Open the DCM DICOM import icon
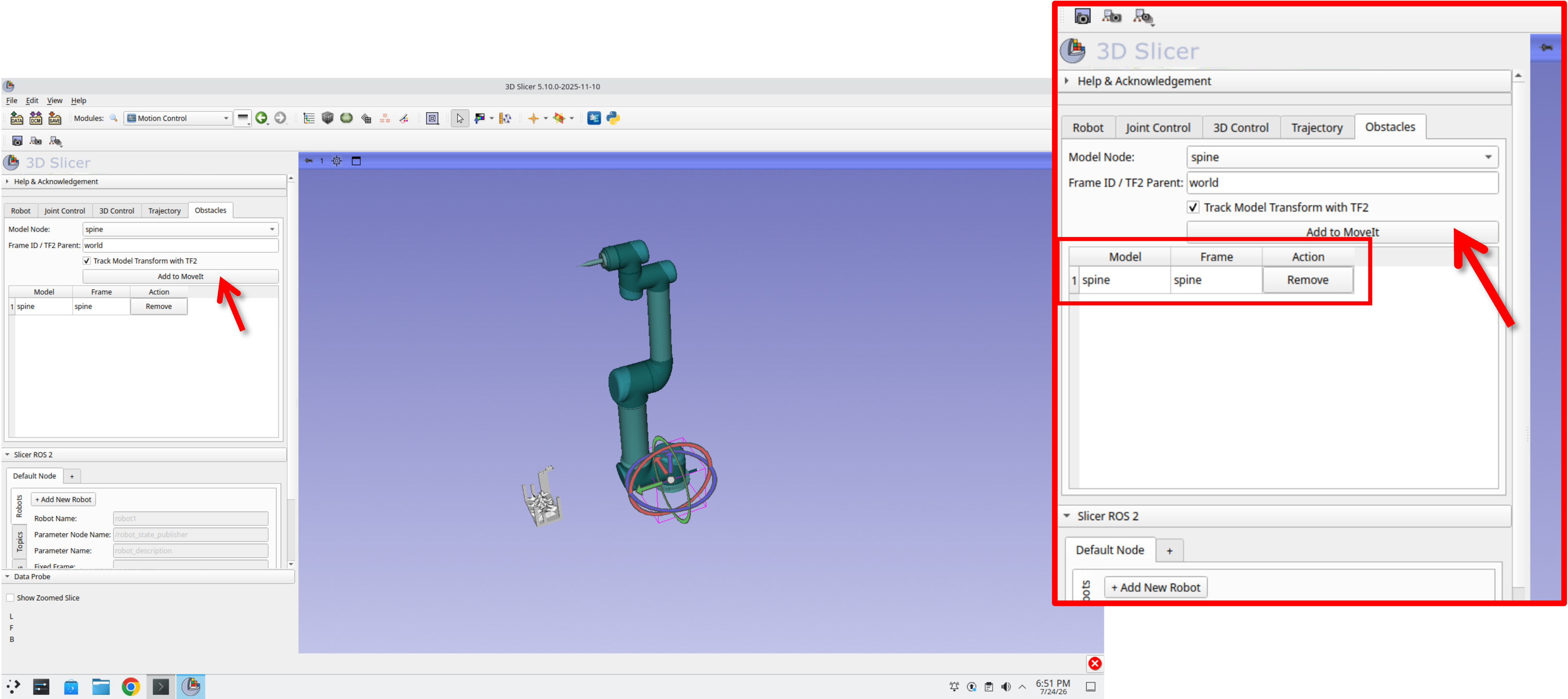This screenshot has width=1568, height=699. coord(36,118)
